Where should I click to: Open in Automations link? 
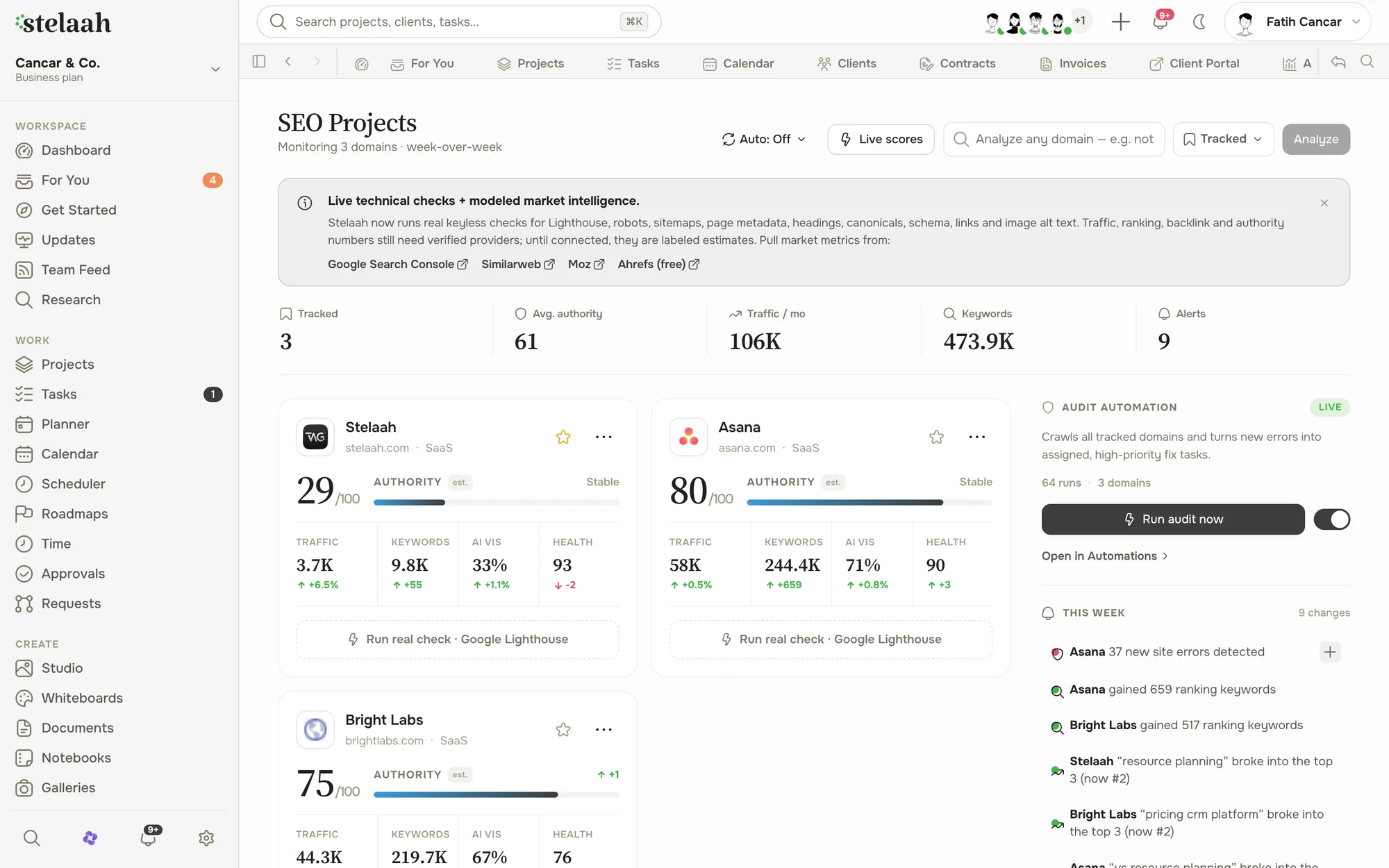(1104, 556)
